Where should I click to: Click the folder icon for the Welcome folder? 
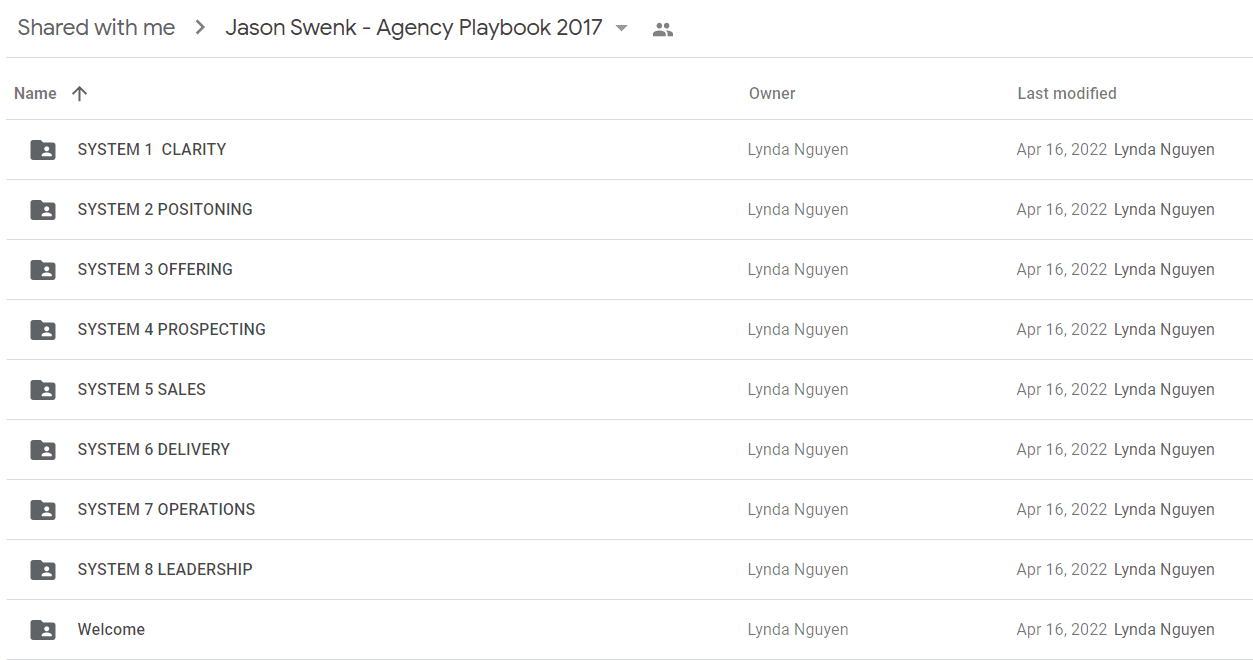pyautogui.click(x=43, y=630)
